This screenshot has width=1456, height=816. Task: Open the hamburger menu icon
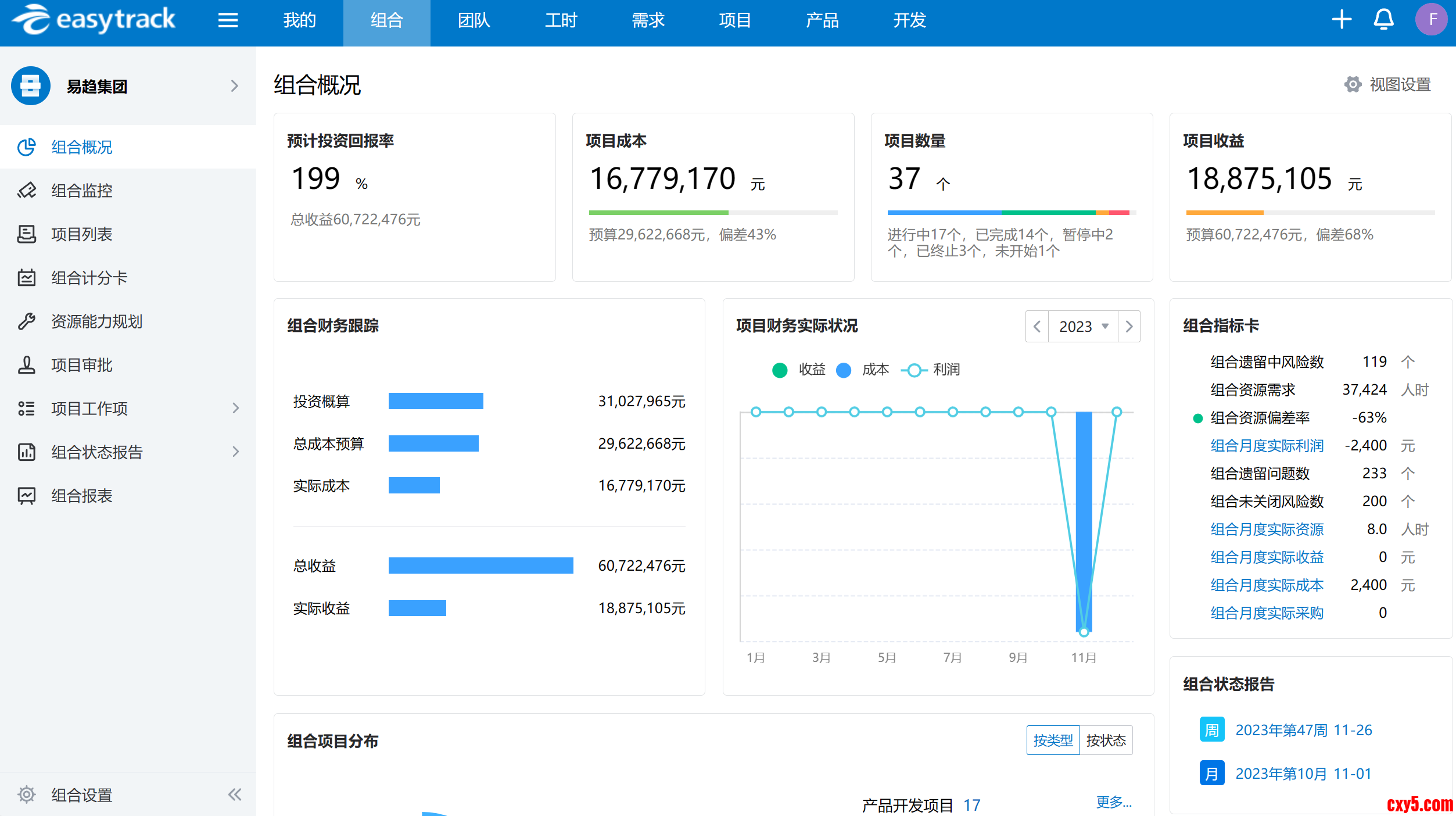pyautogui.click(x=228, y=20)
